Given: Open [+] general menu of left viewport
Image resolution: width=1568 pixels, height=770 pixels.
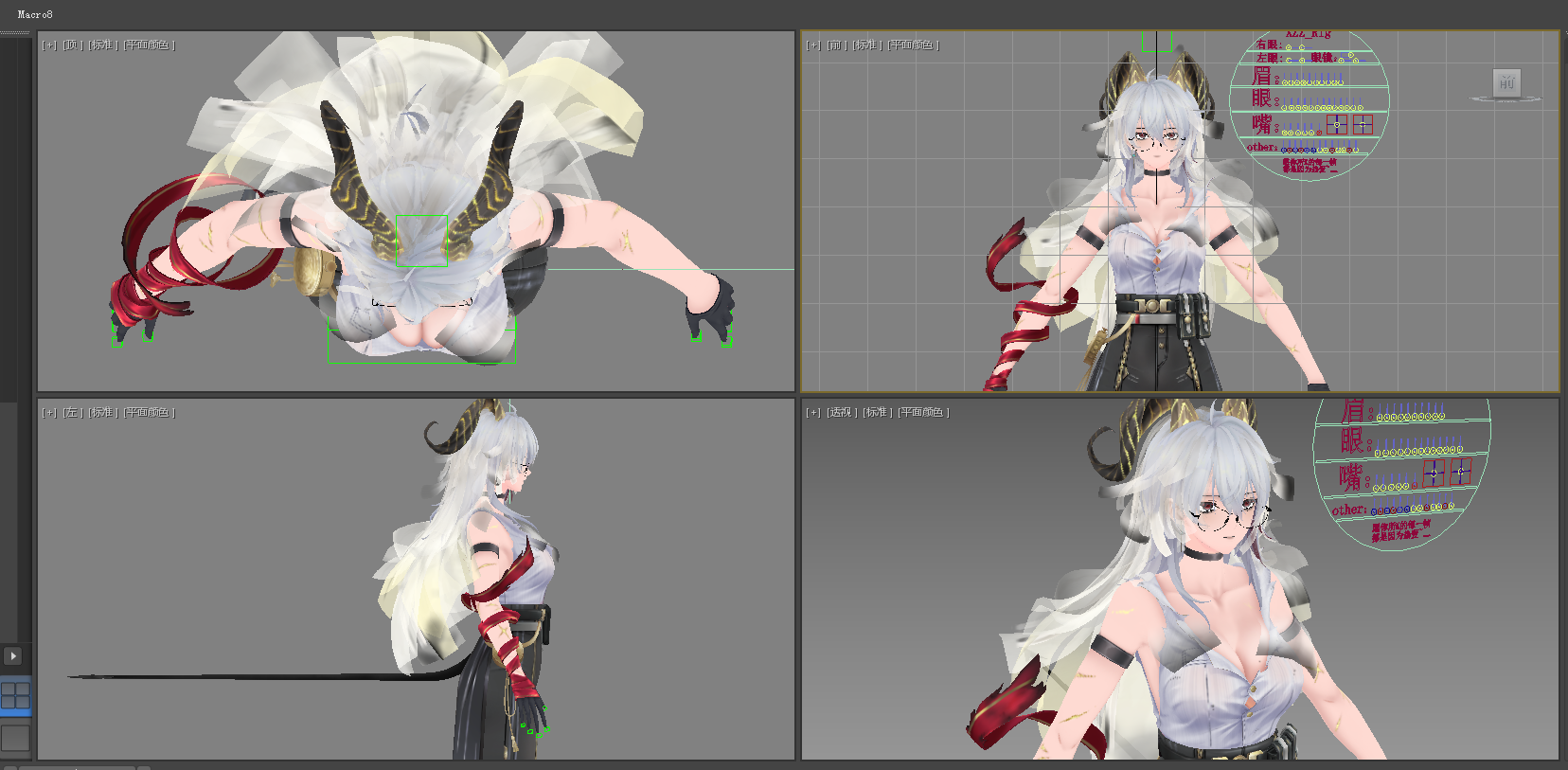Looking at the screenshot, I should click(x=49, y=412).
